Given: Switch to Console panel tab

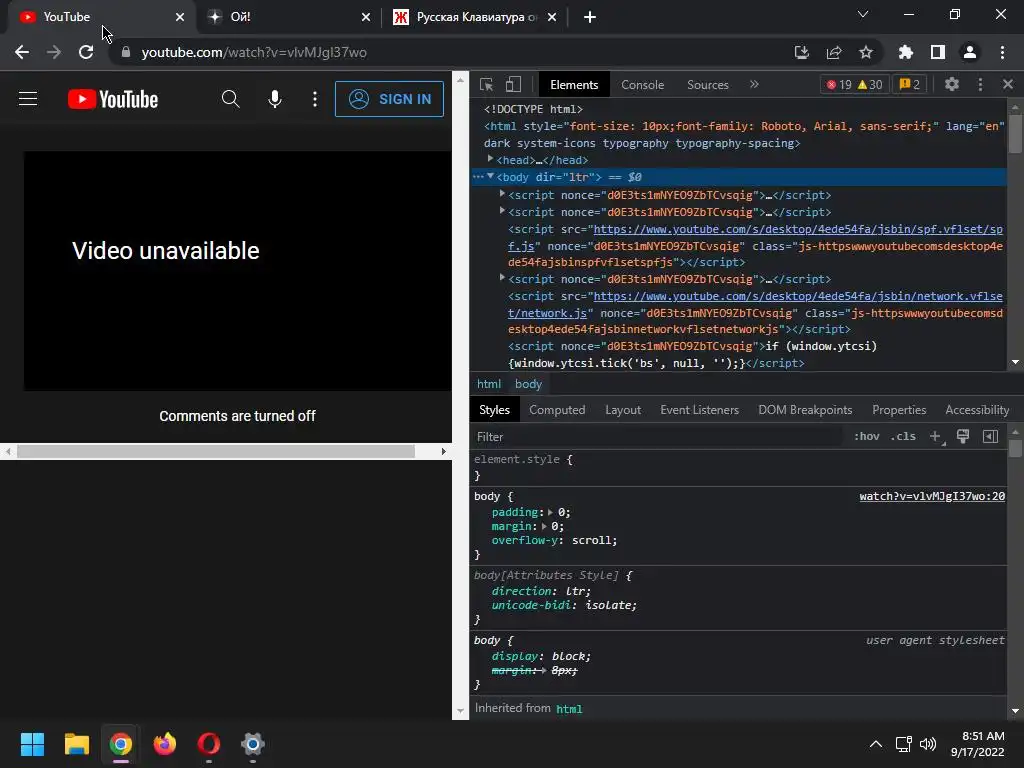Looking at the screenshot, I should (x=642, y=85).
